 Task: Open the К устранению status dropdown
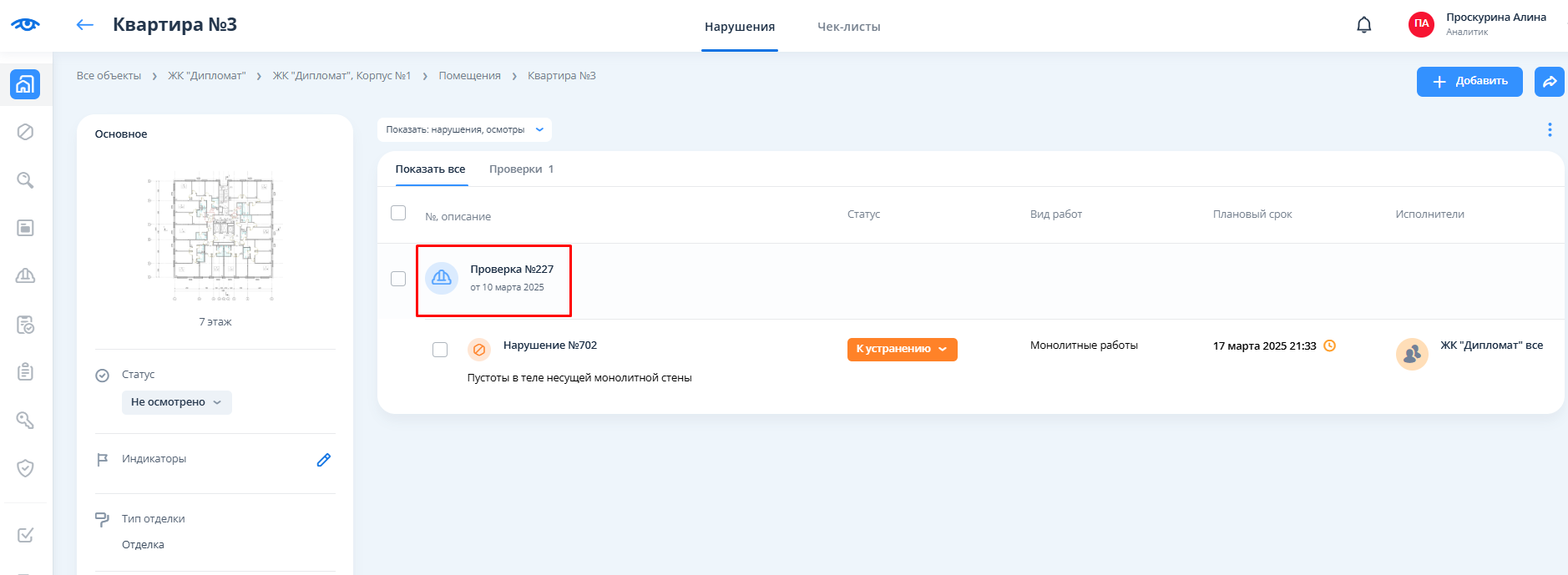902,350
